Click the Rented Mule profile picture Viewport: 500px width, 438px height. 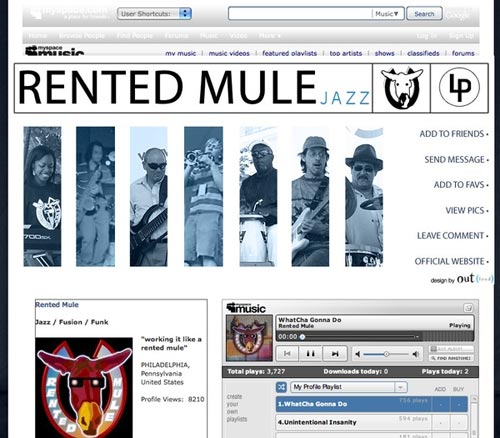(84, 388)
